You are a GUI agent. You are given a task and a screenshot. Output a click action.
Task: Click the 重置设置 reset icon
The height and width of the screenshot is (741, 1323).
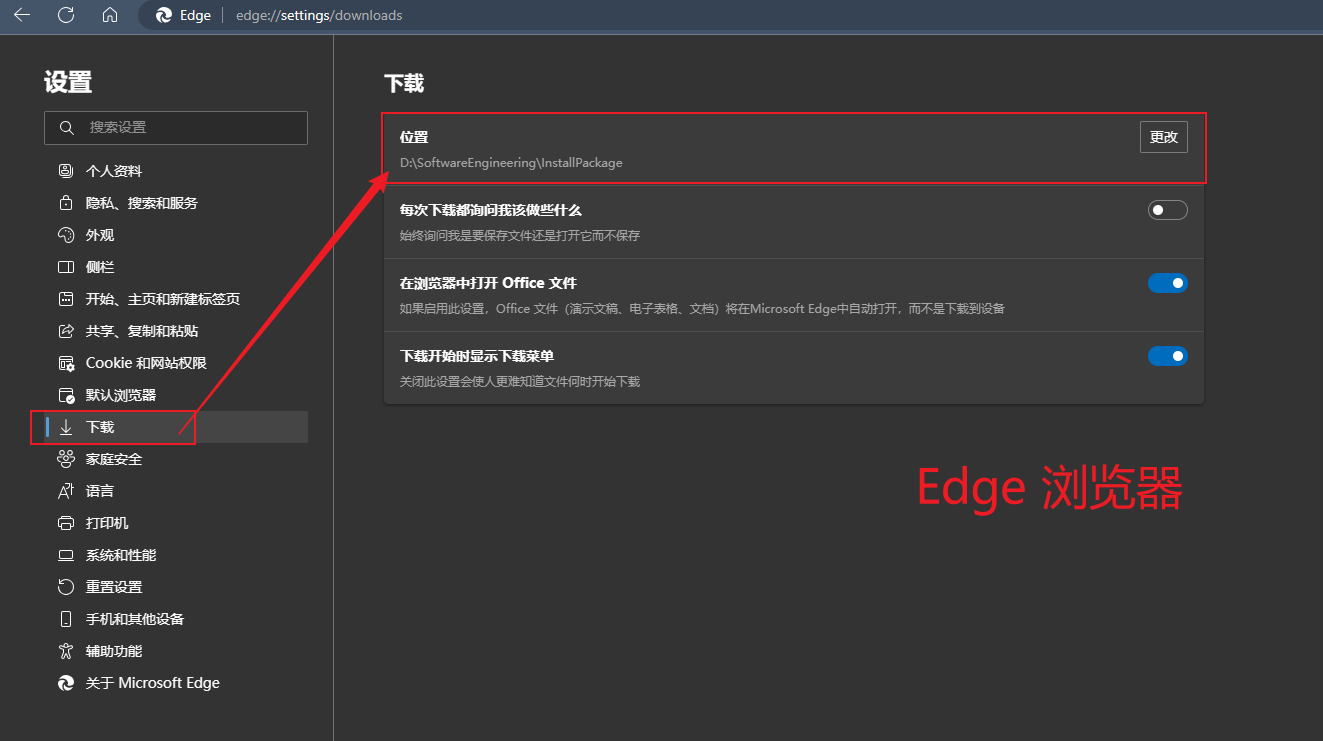[66, 587]
